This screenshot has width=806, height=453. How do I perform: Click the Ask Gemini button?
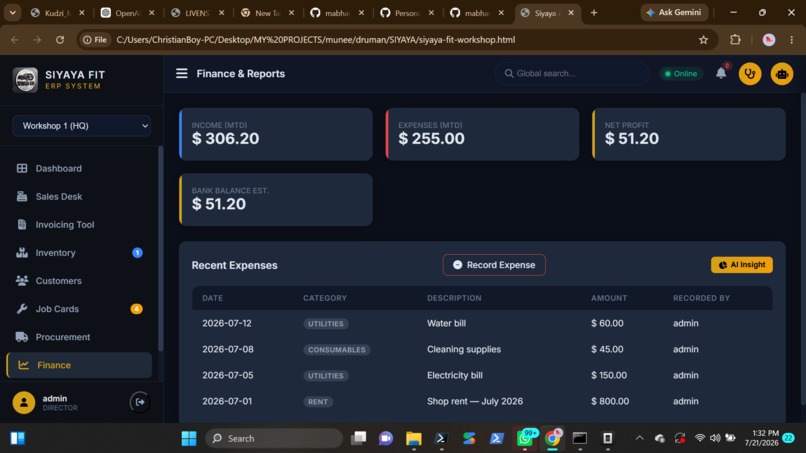tap(674, 12)
